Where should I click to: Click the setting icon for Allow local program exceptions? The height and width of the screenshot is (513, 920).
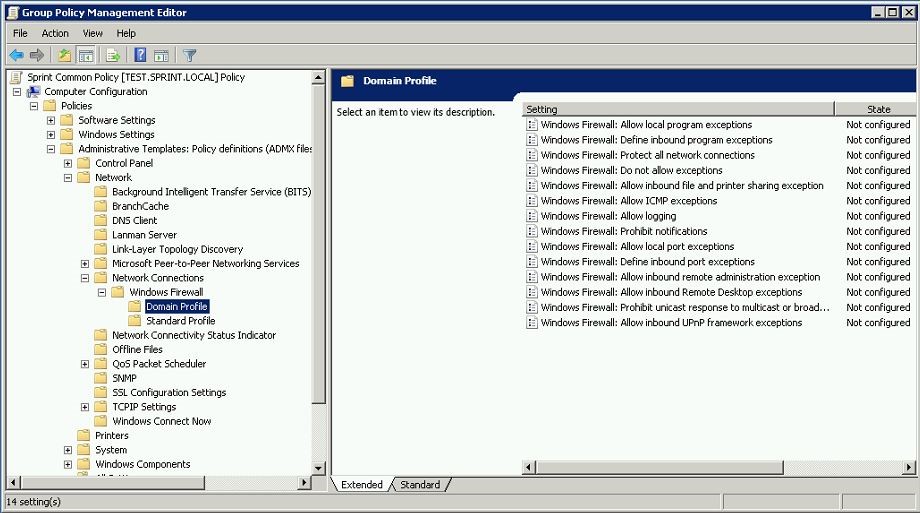click(x=532, y=124)
